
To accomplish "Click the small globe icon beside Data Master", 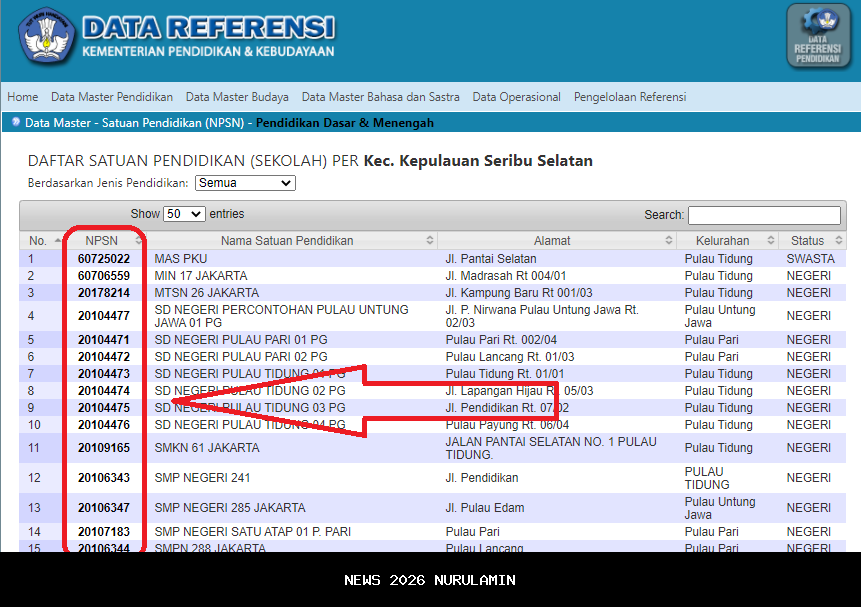I will pos(16,122).
